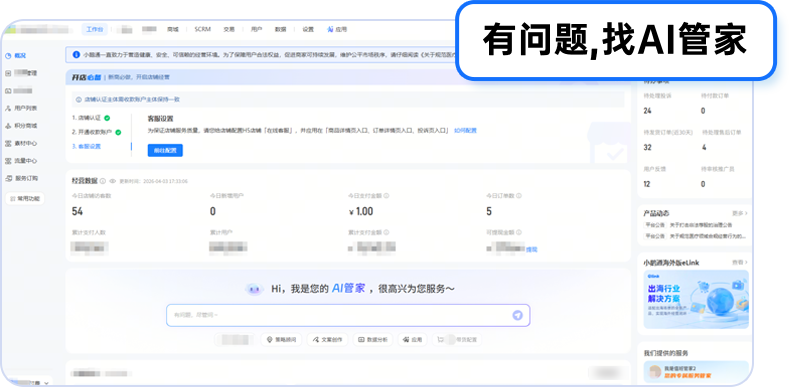This screenshot has width=789, height=387.
Task: Open the 设置 tab in top navigation
Action: 308,30
